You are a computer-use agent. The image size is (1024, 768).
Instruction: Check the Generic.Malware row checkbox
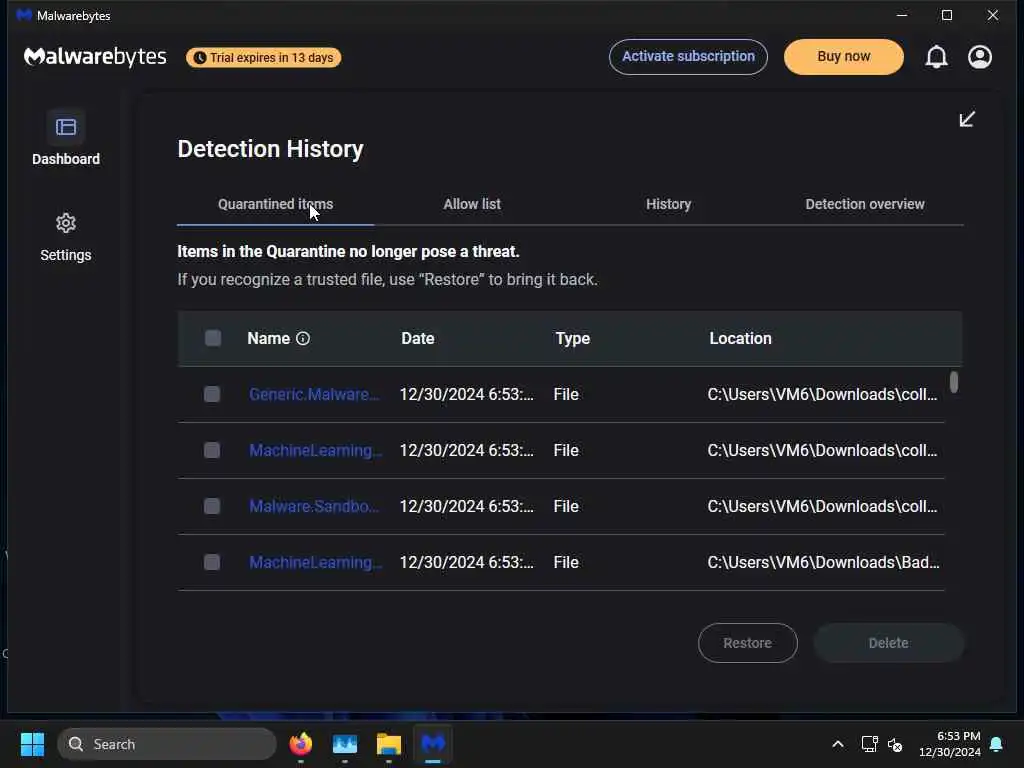click(x=212, y=394)
